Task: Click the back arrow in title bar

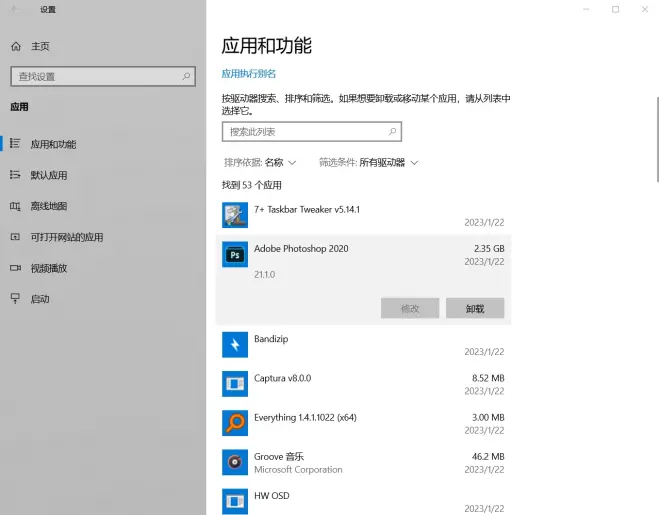Action: click(16, 9)
